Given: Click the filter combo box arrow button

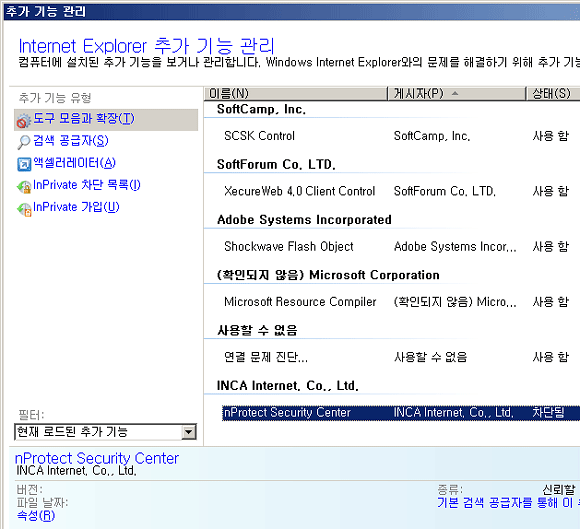Looking at the screenshot, I should click(x=189, y=432).
